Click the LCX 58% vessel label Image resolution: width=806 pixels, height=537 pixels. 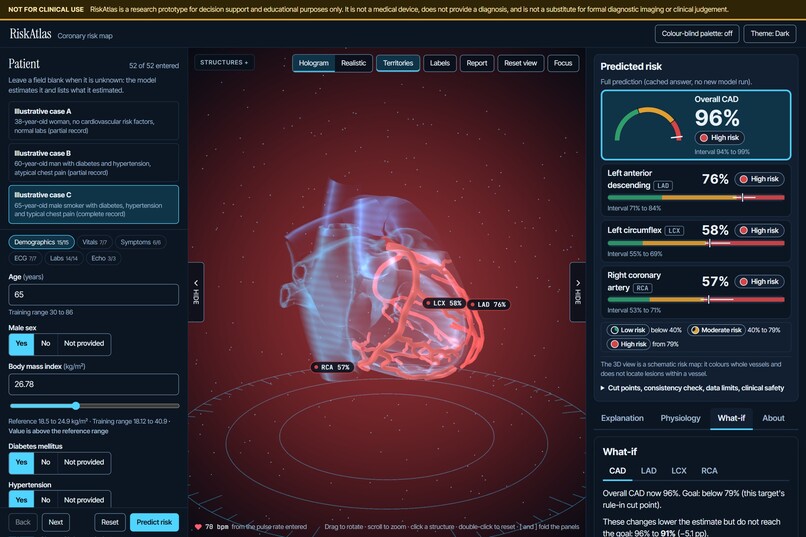click(x=445, y=303)
